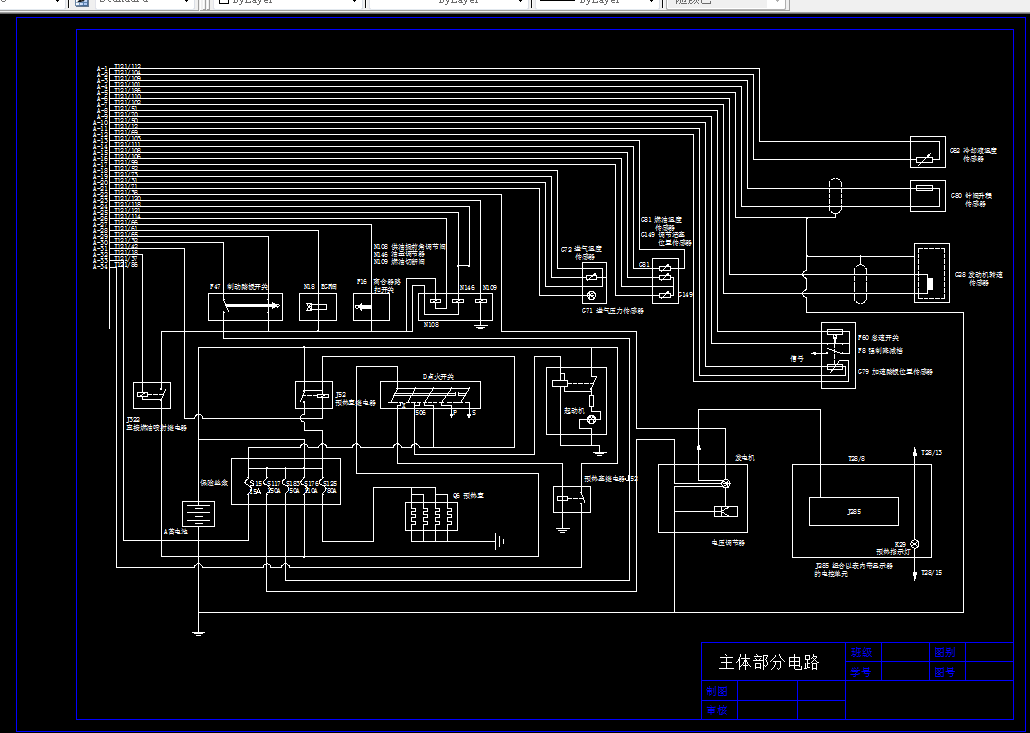The width and height of the screenshot is (1030, 733).
Task: Select the S15 fuse label
Action: (256, 483)
